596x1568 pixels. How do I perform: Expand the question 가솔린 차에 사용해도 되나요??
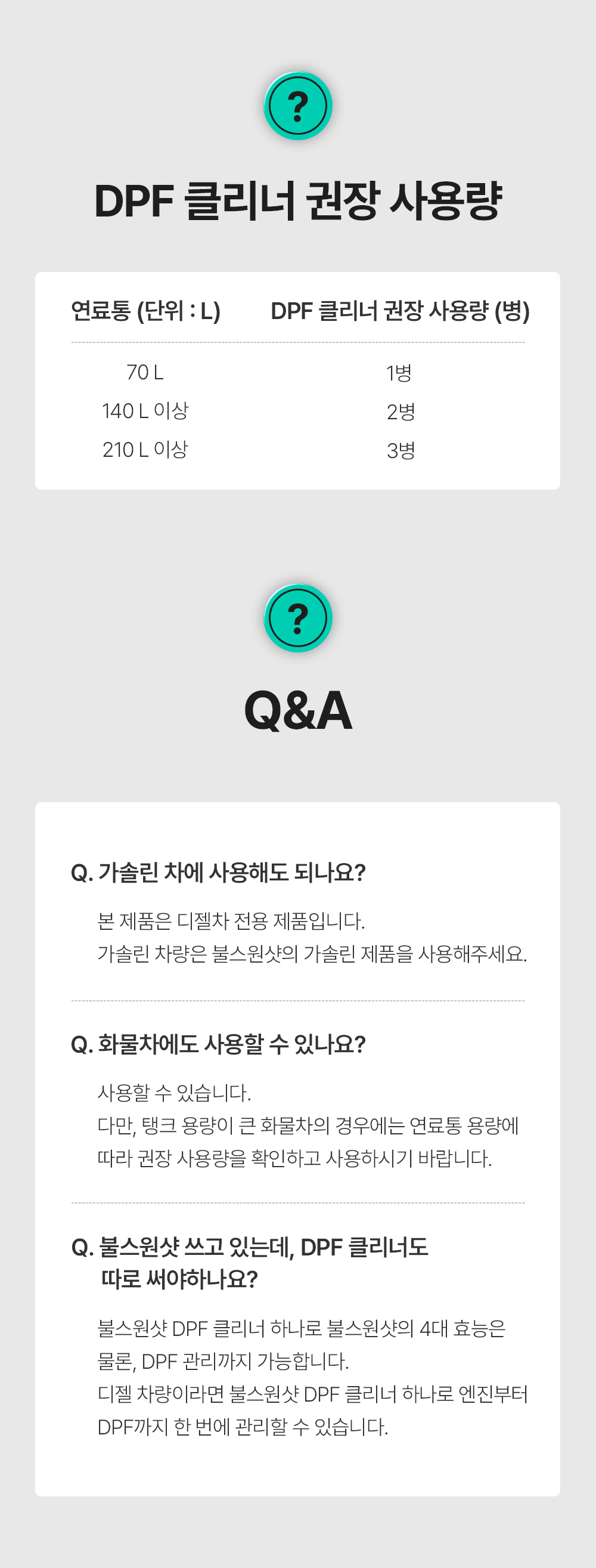(x=218, y=873)
